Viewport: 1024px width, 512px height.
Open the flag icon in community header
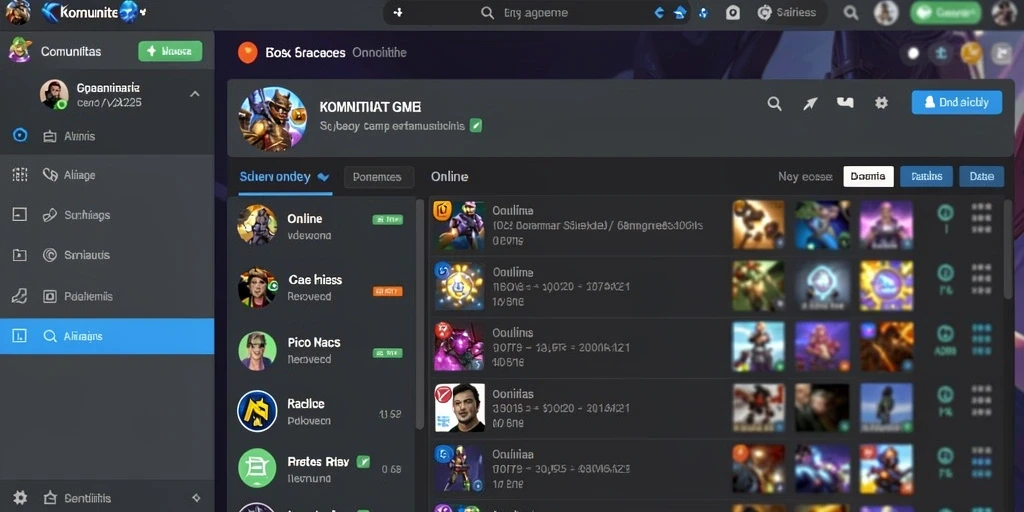point(845,103)
